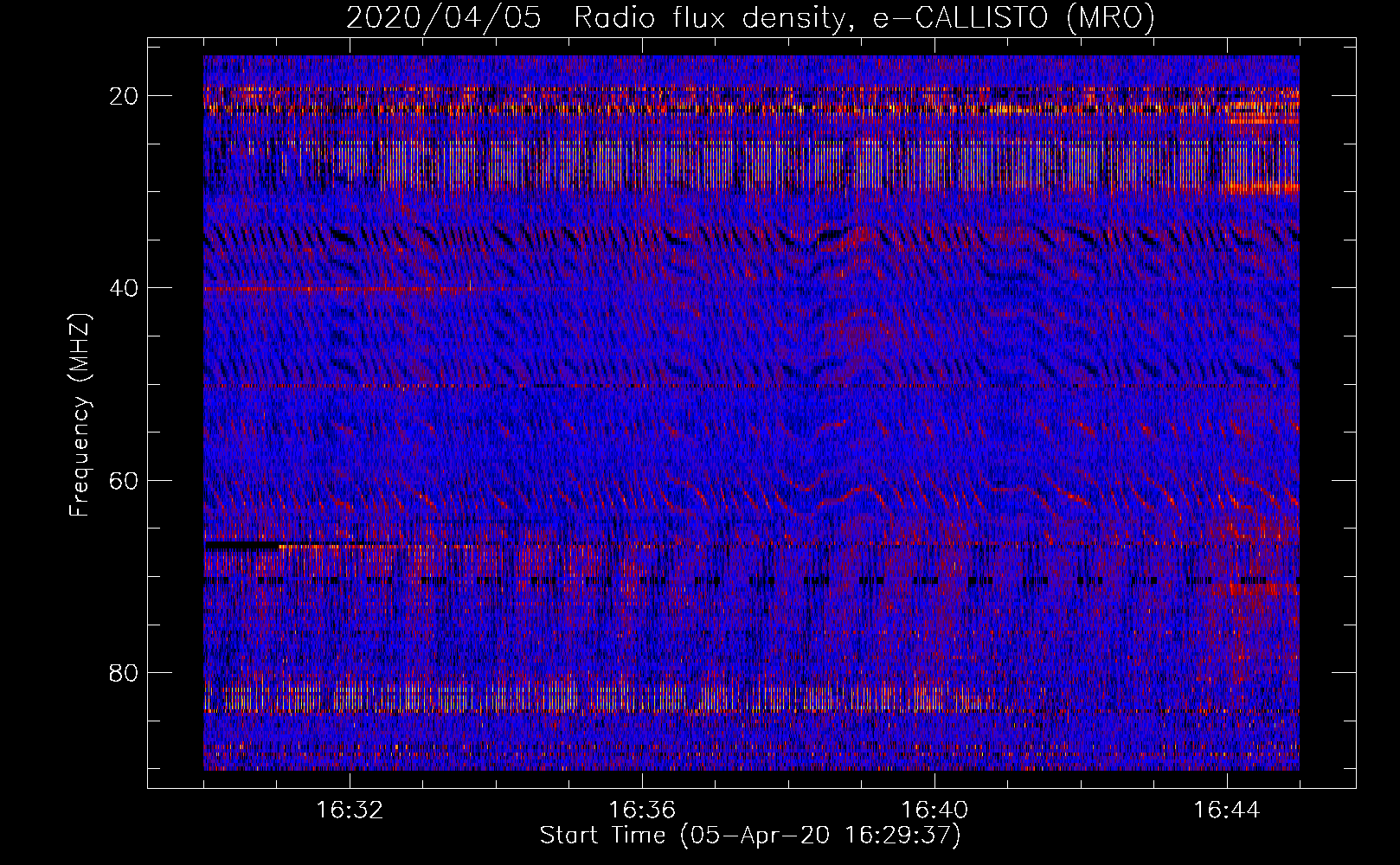This screenshot has height=865, width=1400.
Task: Click the 'Start Time (05-Apr-20 16:29:37)' label
Action: (750, 836)
